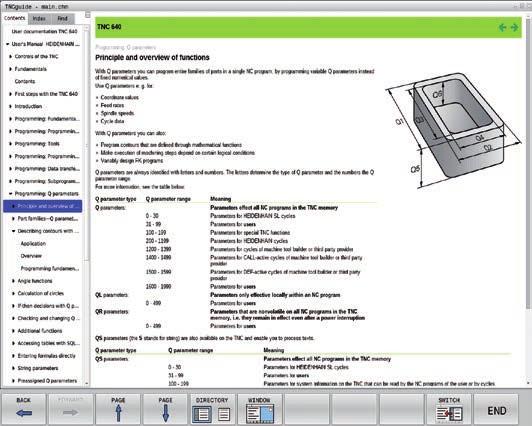The image size is (532, 426).
Task: Open the Additional functions entry
Action: click(x=40, y=331)
